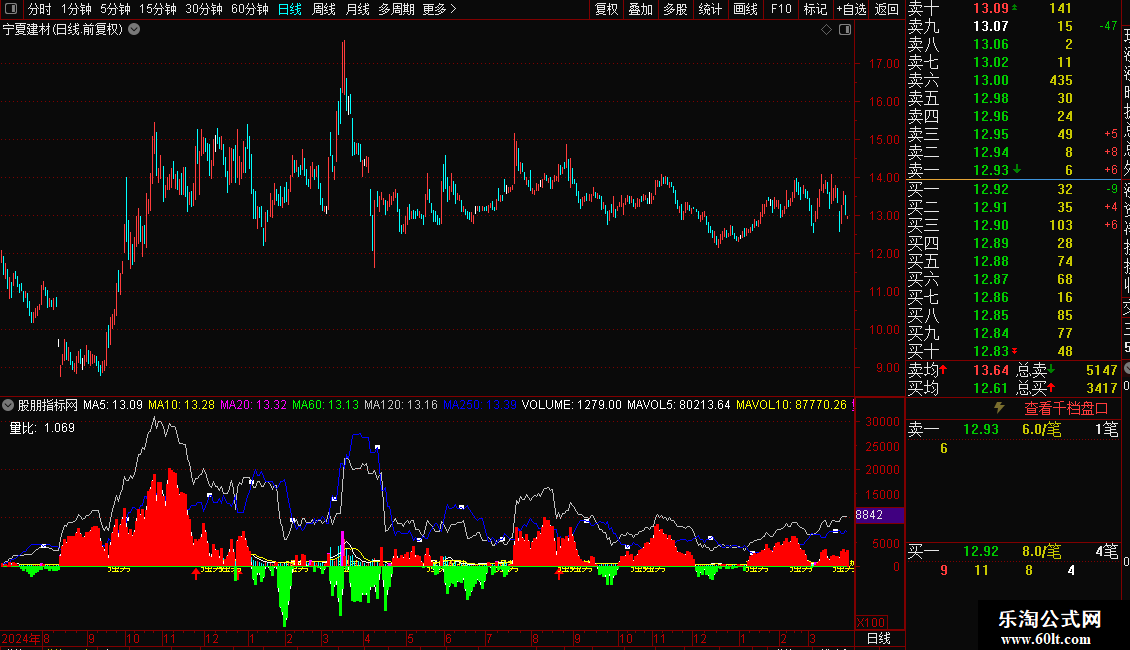
Task: Switch to the 60分钟 period
Action: coord(250,9)
